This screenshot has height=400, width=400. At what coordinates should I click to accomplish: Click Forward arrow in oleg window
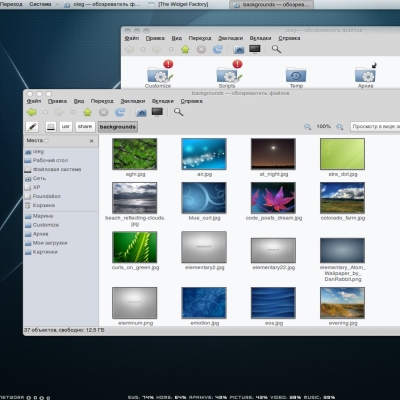pos(157,49)
